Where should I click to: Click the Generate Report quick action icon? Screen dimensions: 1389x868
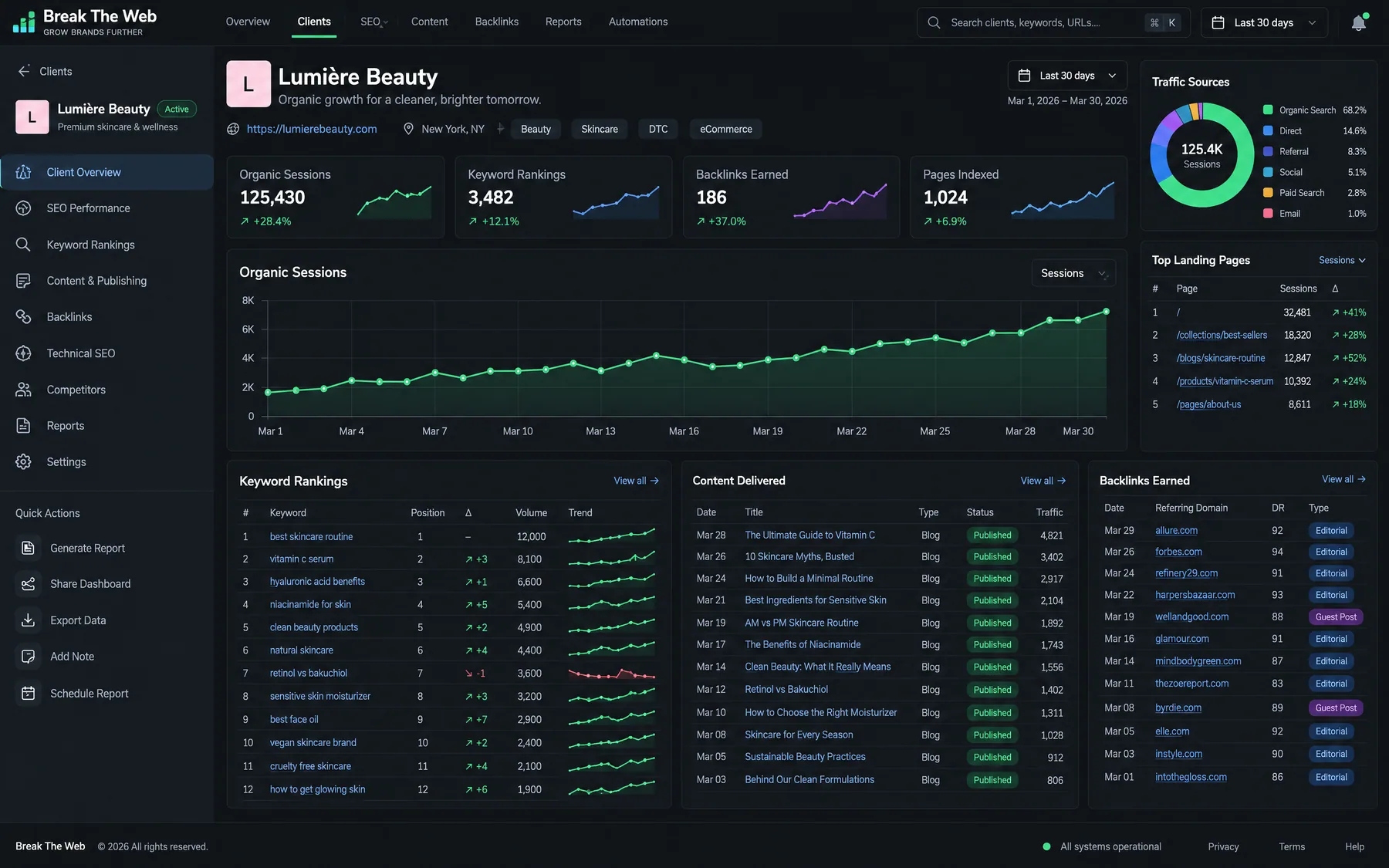click(29, 548)
